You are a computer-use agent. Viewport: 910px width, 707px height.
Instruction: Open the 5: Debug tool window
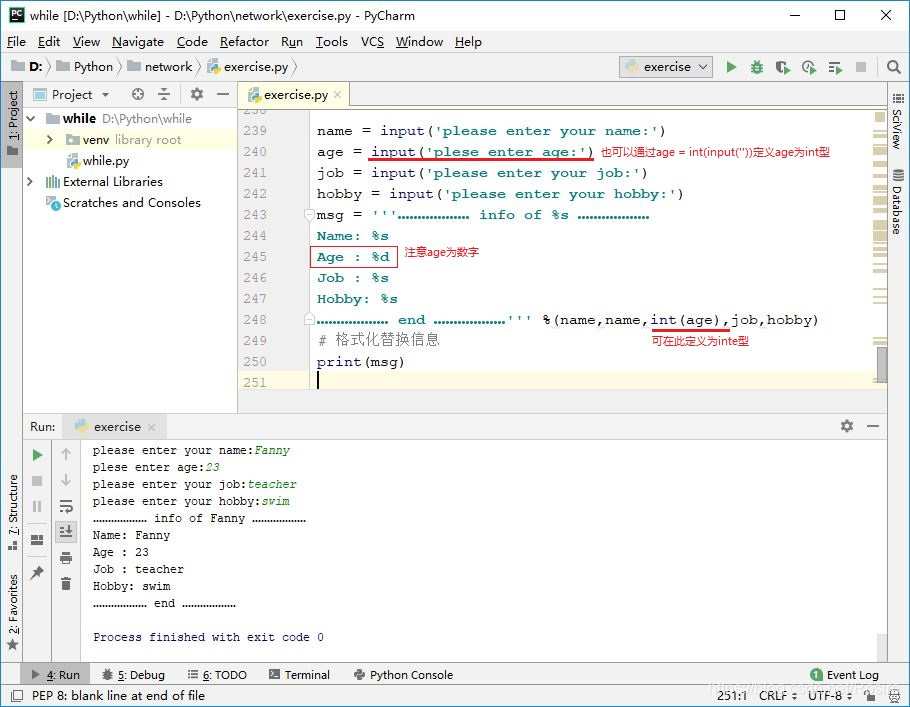pos(133,674)
